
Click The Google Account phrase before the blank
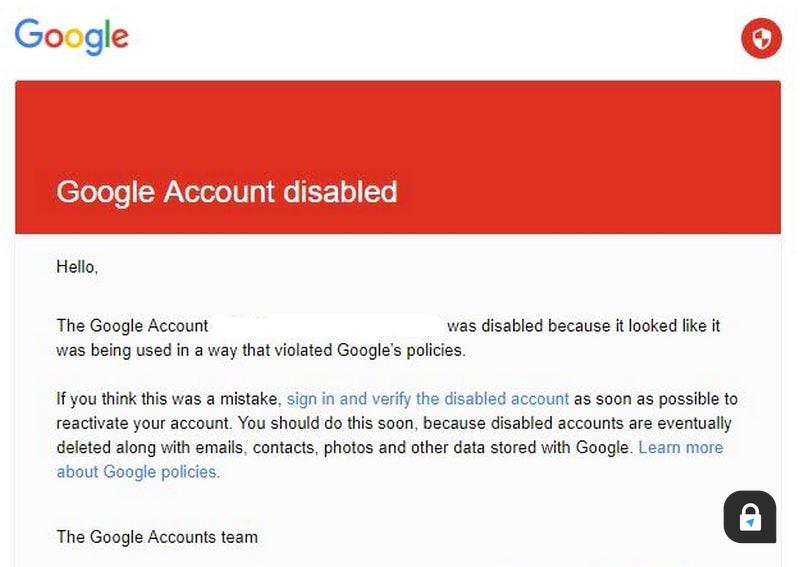pyautogui.click(x=132, y=326)
